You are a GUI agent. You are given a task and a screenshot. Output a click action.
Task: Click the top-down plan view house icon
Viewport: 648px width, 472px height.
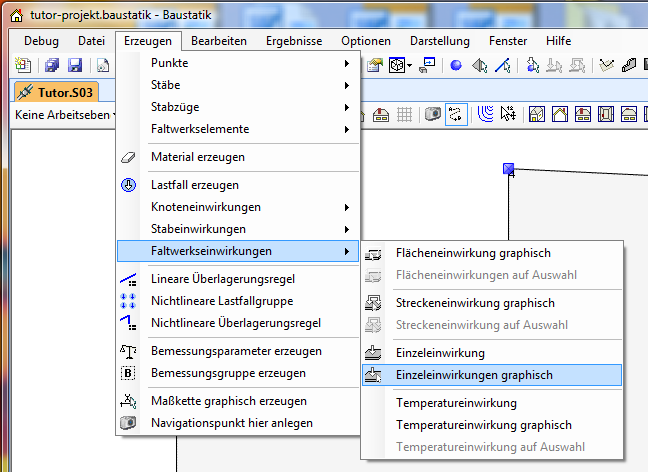(x=605, y=114)
